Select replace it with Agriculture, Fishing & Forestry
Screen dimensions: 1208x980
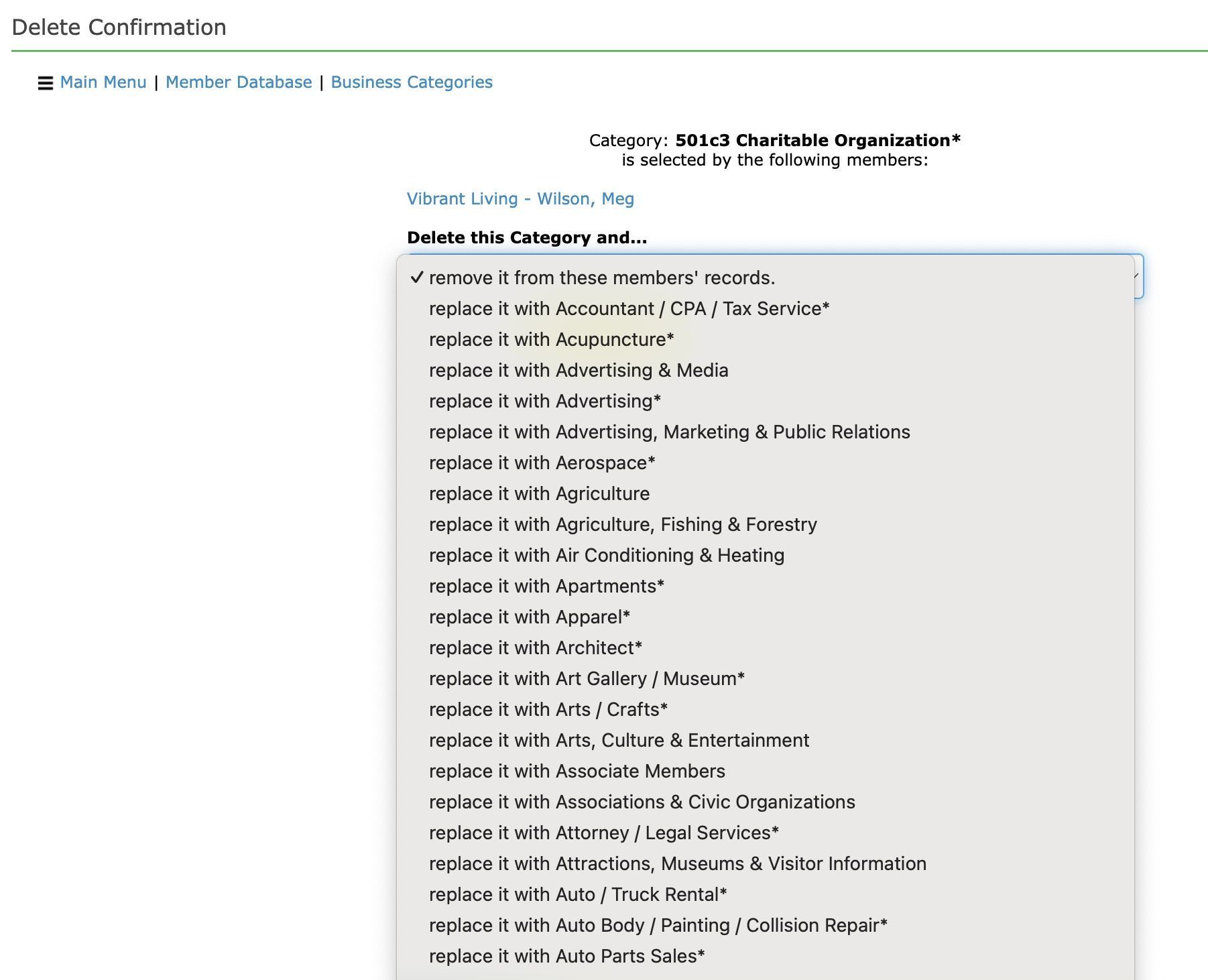[623, 524]
